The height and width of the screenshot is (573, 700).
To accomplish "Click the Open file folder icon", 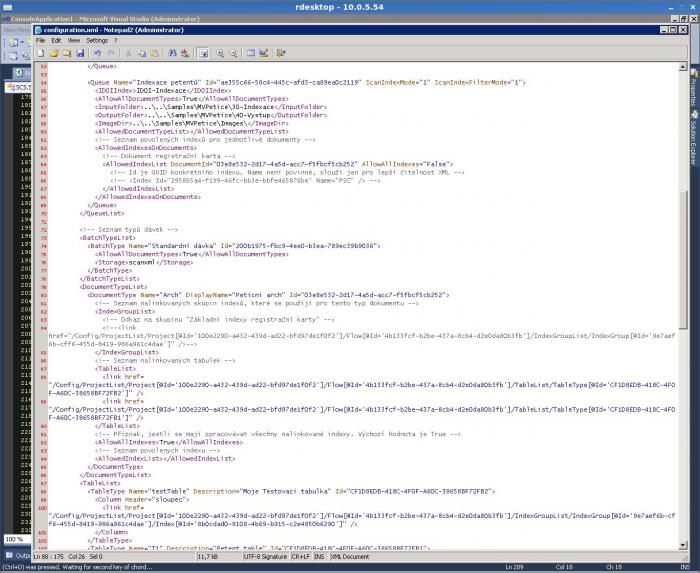I will [x=54, y=53].
